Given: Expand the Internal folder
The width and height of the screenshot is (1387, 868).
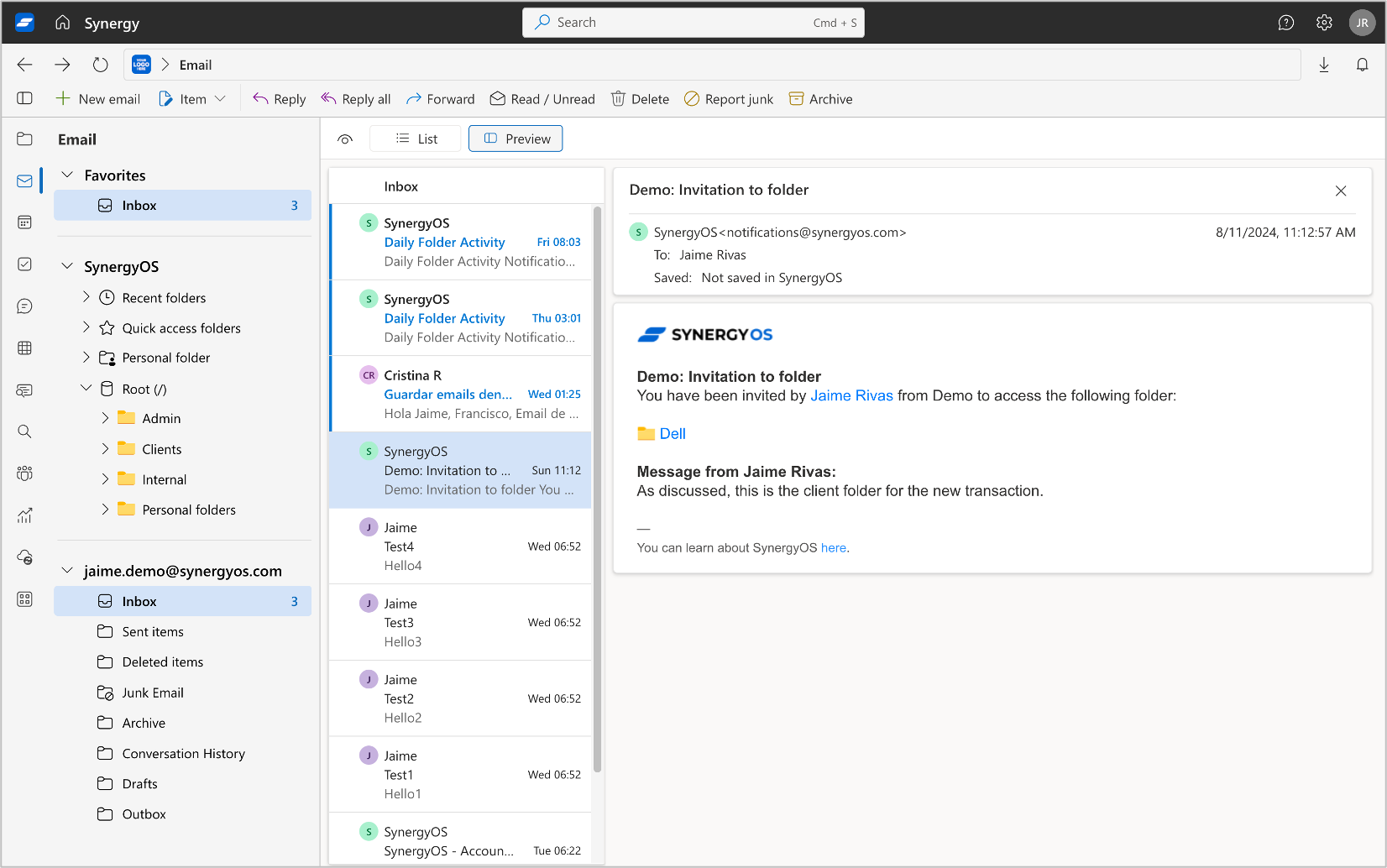Looking at the screenshot, I should pos(105,479).
